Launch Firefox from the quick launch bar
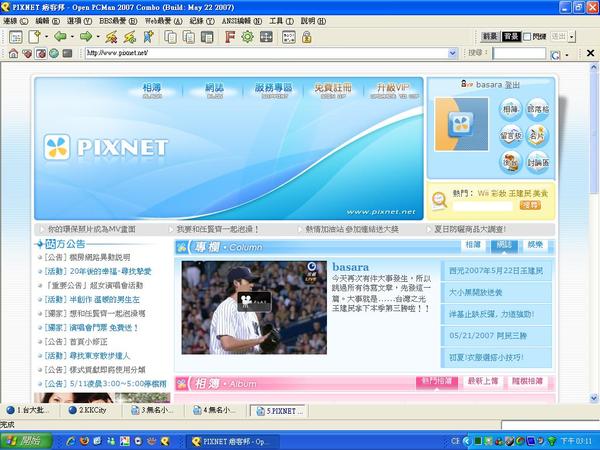 [84, 441]
